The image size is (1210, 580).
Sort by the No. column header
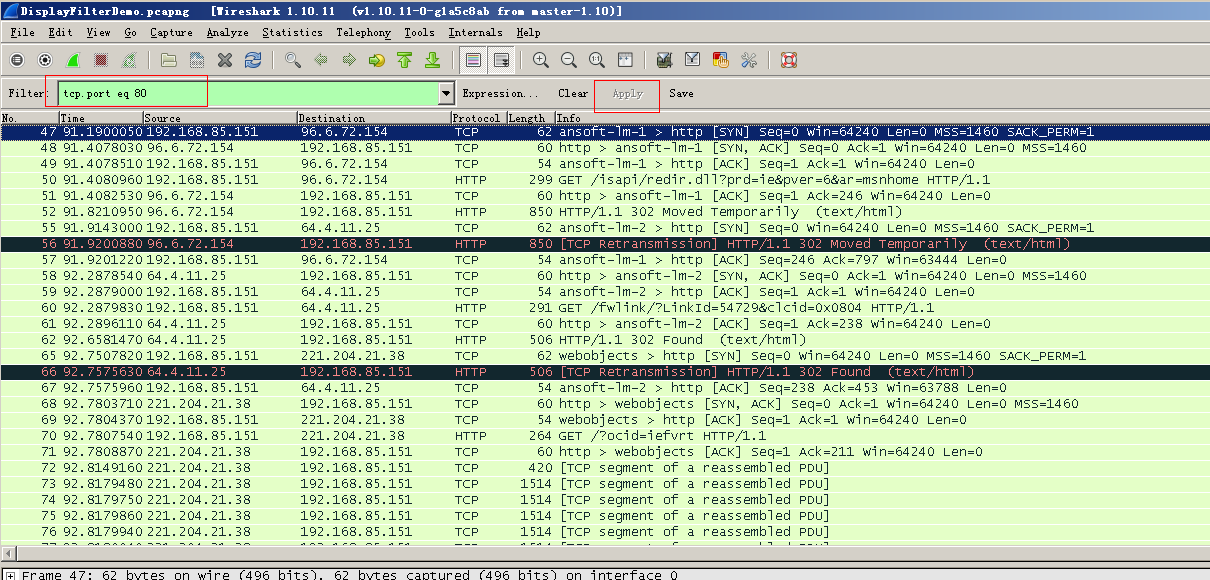(29, 118)
